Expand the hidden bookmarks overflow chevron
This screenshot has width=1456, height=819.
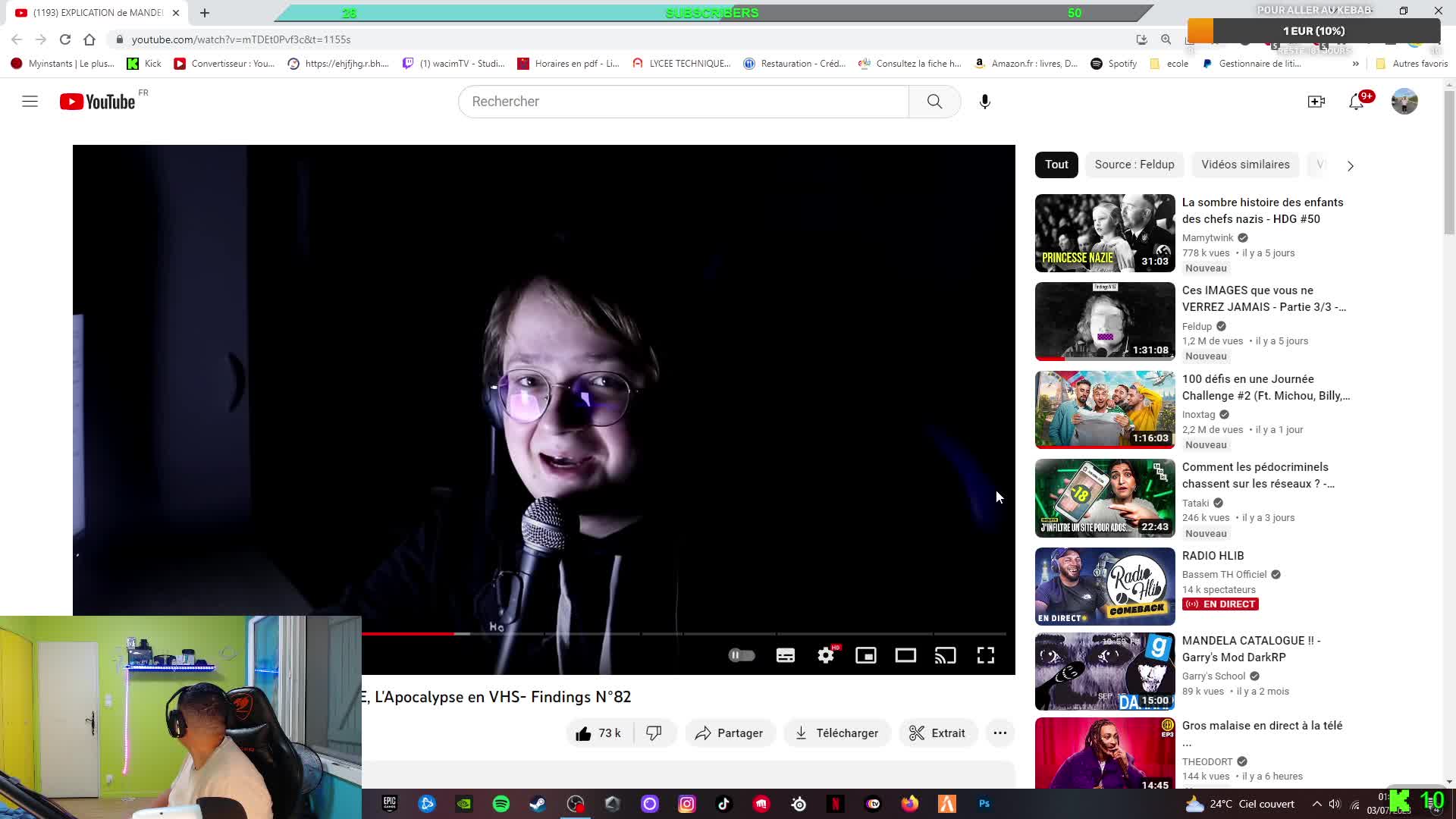1355,64
